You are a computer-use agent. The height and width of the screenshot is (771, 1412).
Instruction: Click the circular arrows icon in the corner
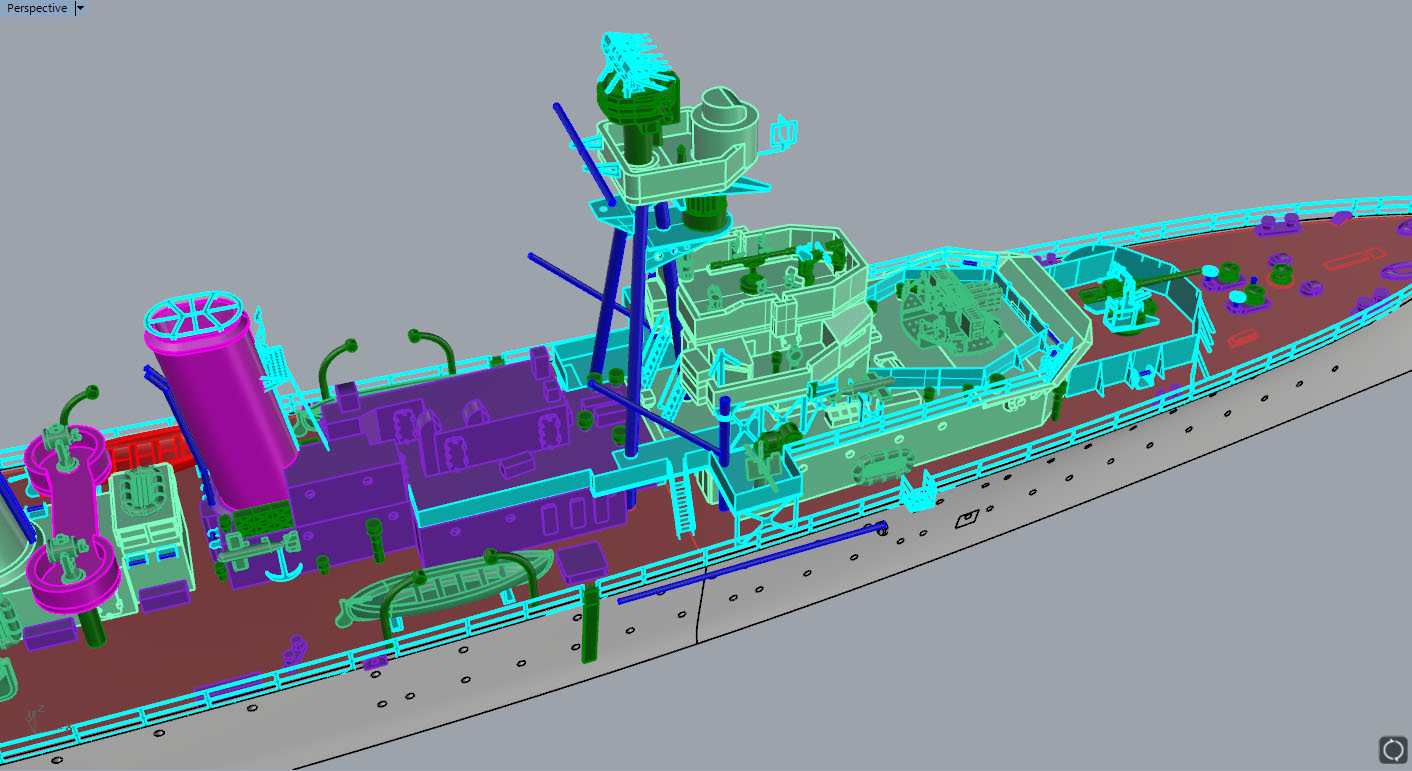[1393, 749]
